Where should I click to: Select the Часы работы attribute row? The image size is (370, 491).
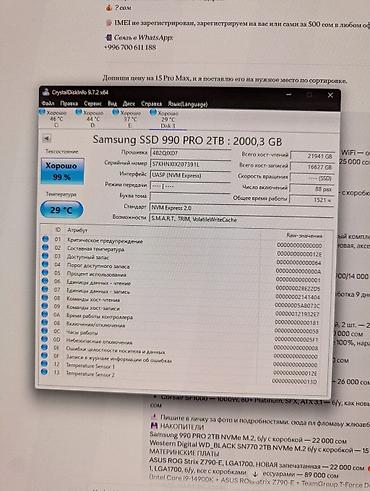coord(181,334)
